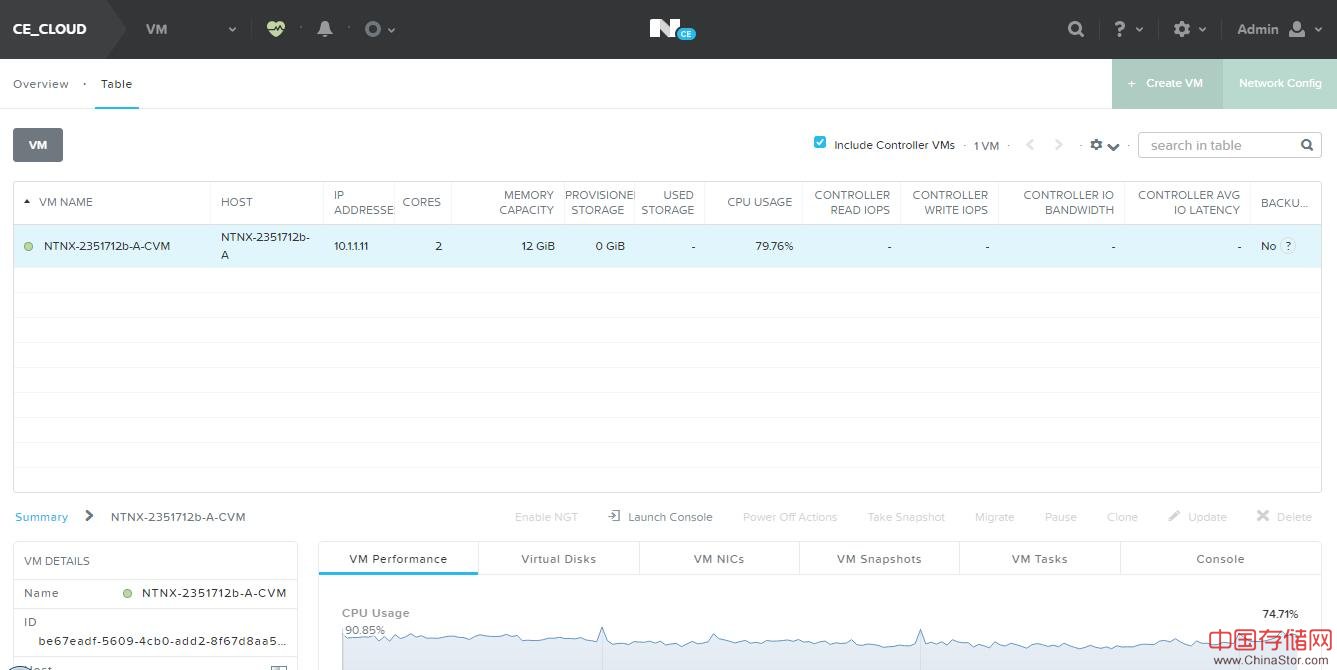Toggle Include Controller VMs checkbox
This screenshot has width=1337, height=670.
click(x=820, y=144)
